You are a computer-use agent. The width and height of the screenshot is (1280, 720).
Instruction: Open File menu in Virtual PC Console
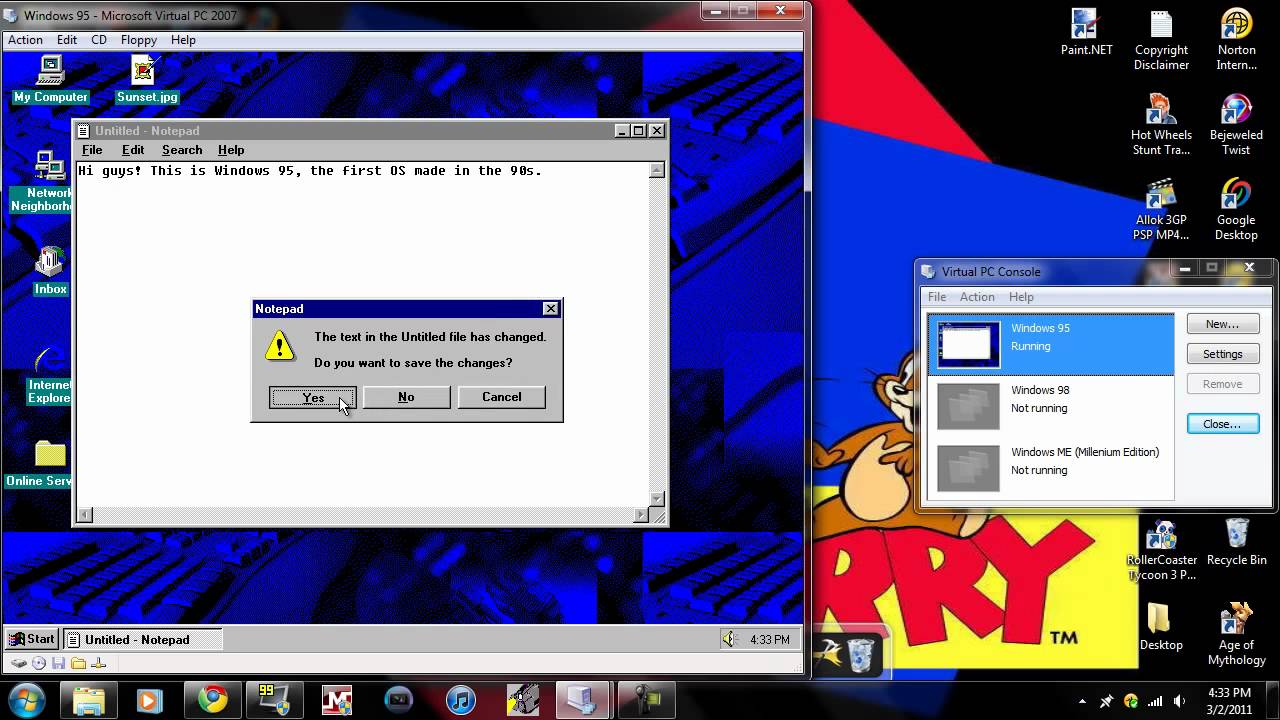(937, 297)
